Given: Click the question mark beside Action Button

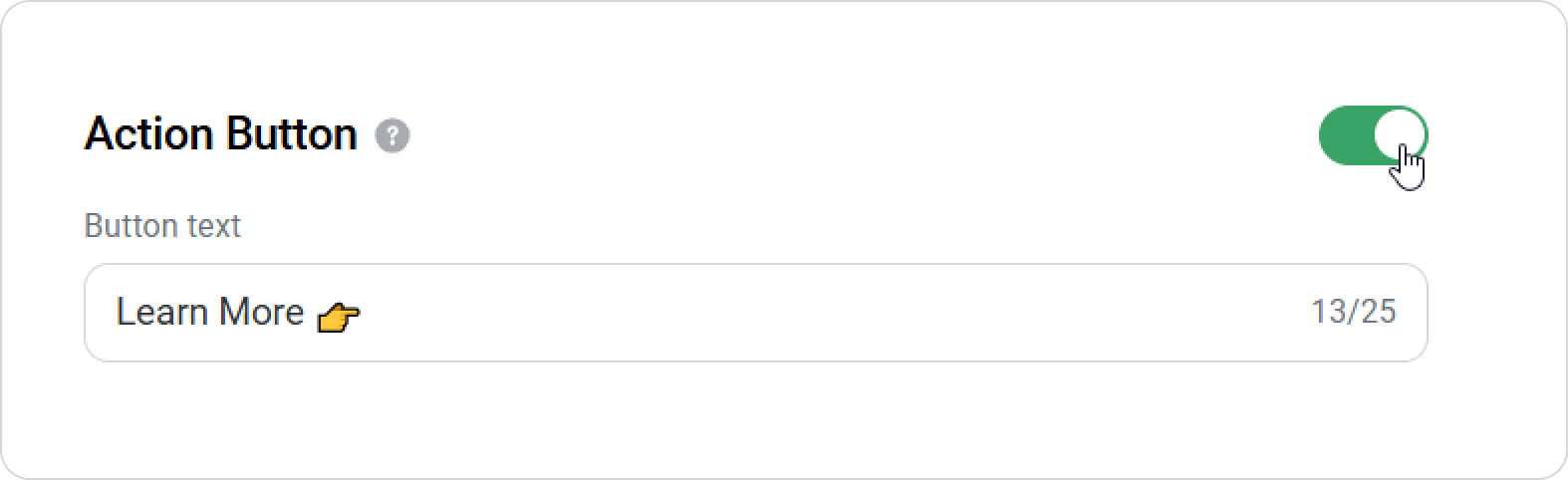Looking at the screenshot, I should [x=392, y=135].
